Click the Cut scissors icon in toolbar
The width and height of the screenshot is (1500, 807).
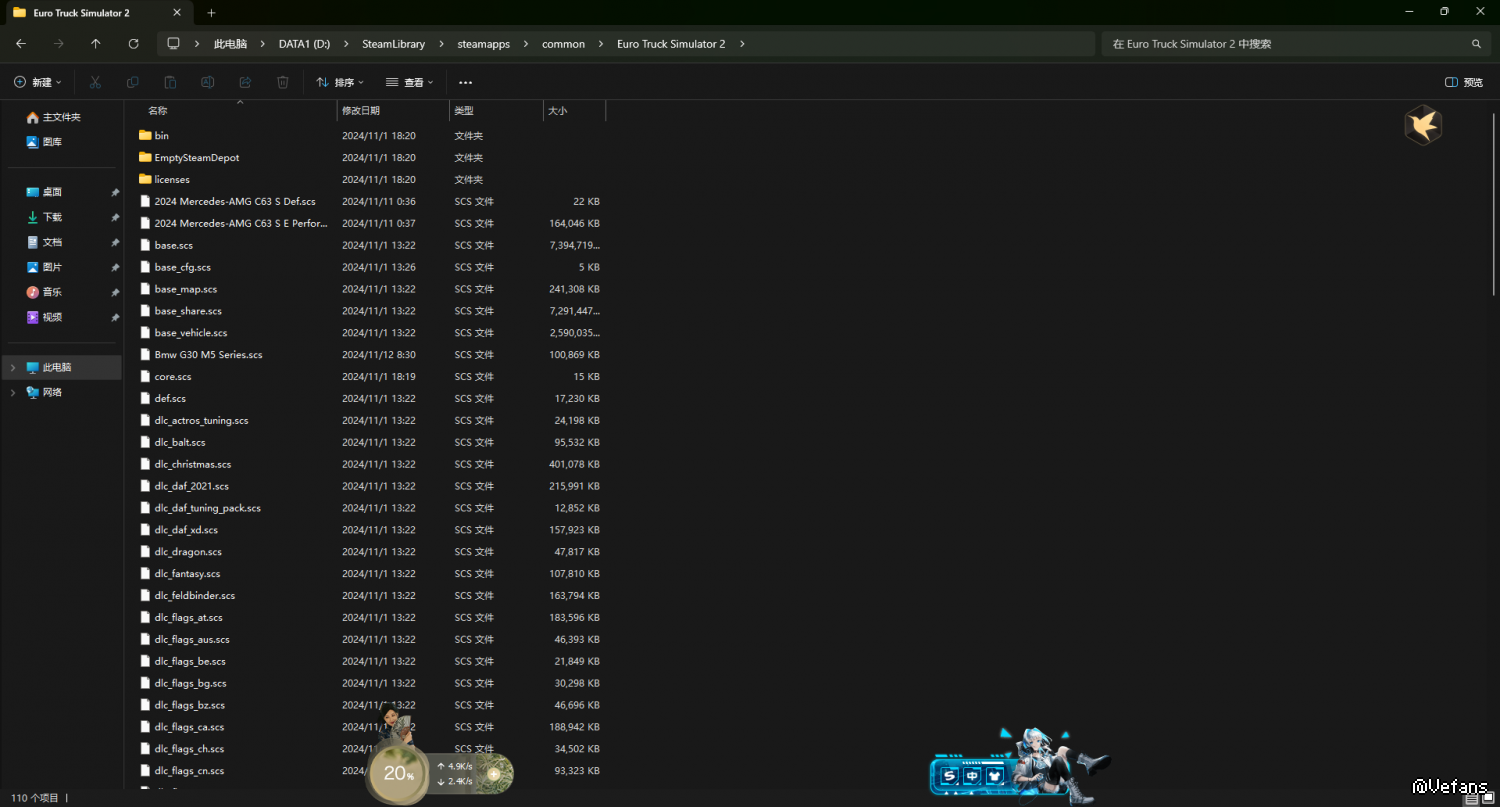[95, 82]
